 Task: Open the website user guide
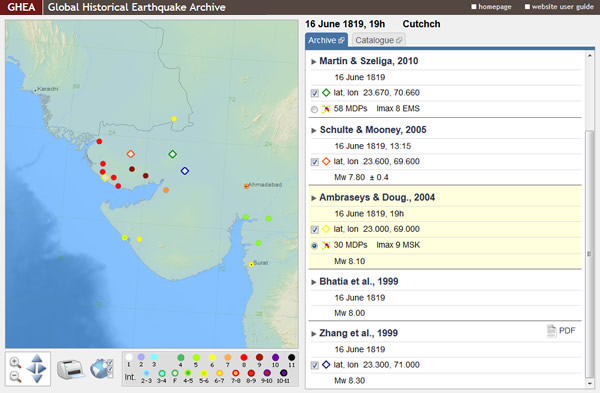coord(559,7)
